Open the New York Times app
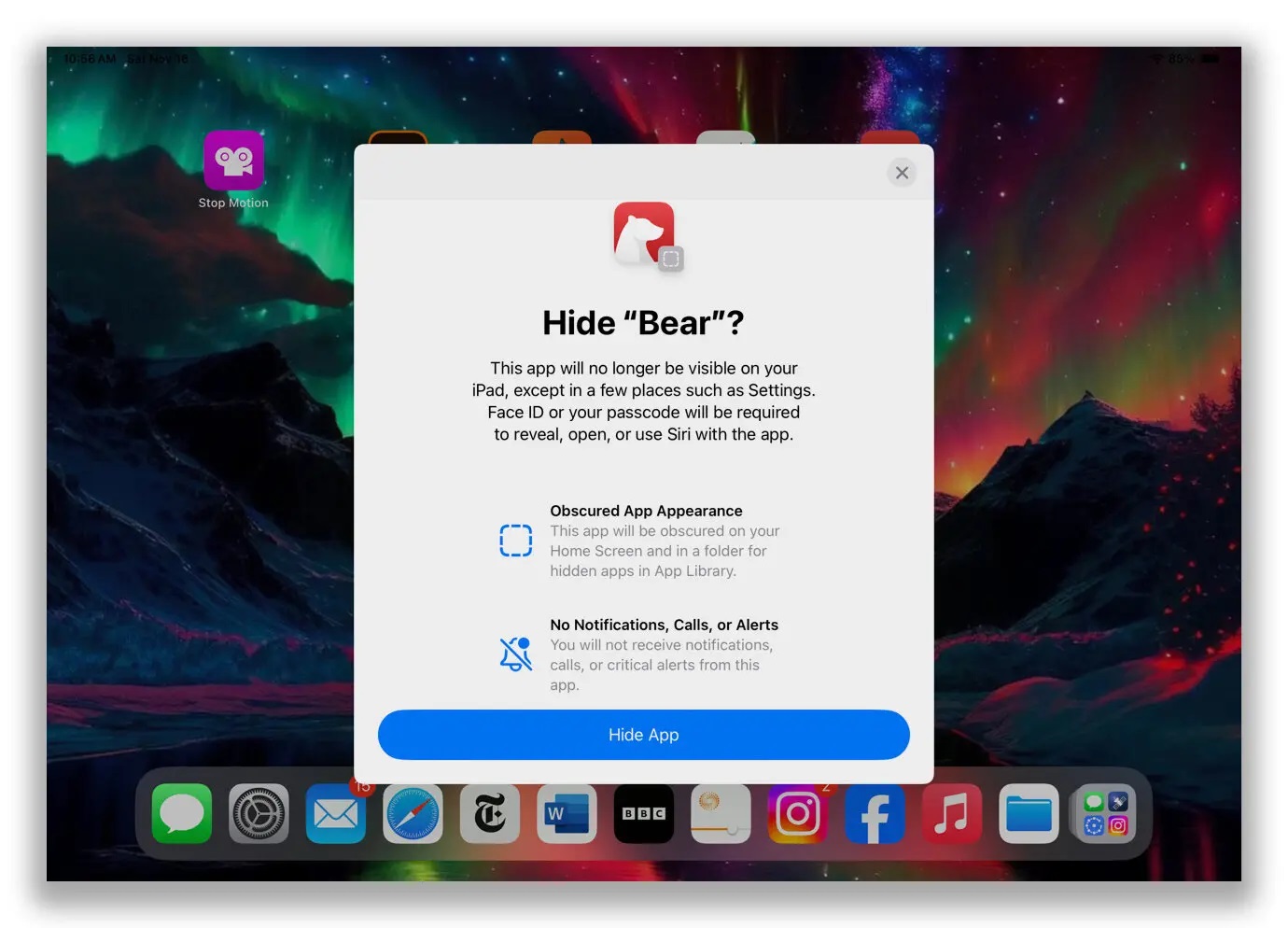This screenshot has width=1288, height=928. [489, 813]
